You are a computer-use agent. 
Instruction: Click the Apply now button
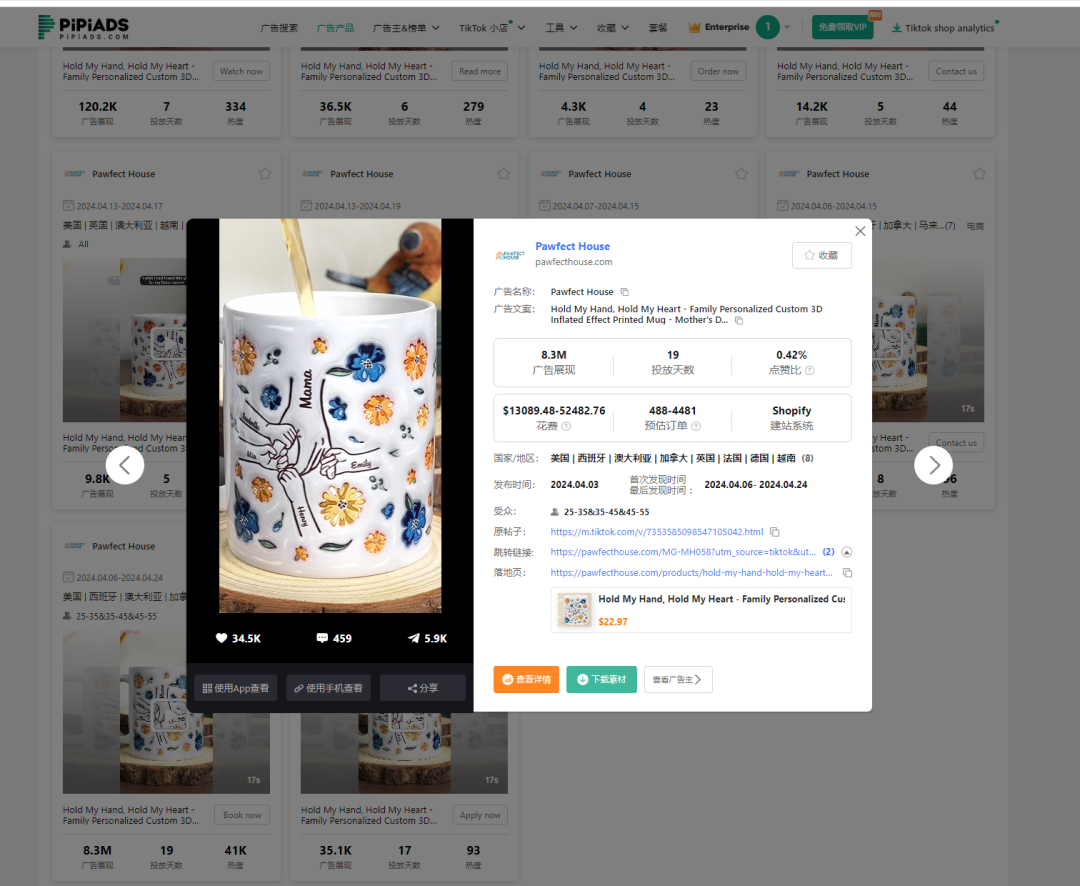coord(480,815)
